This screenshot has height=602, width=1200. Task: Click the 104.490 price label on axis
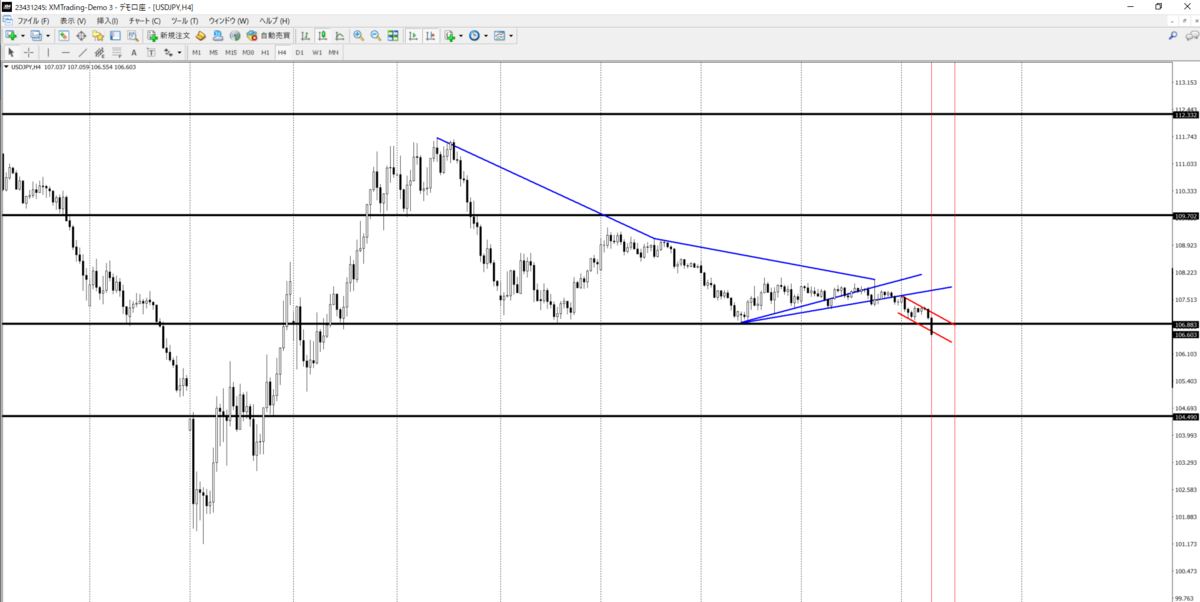point(1186,417)
